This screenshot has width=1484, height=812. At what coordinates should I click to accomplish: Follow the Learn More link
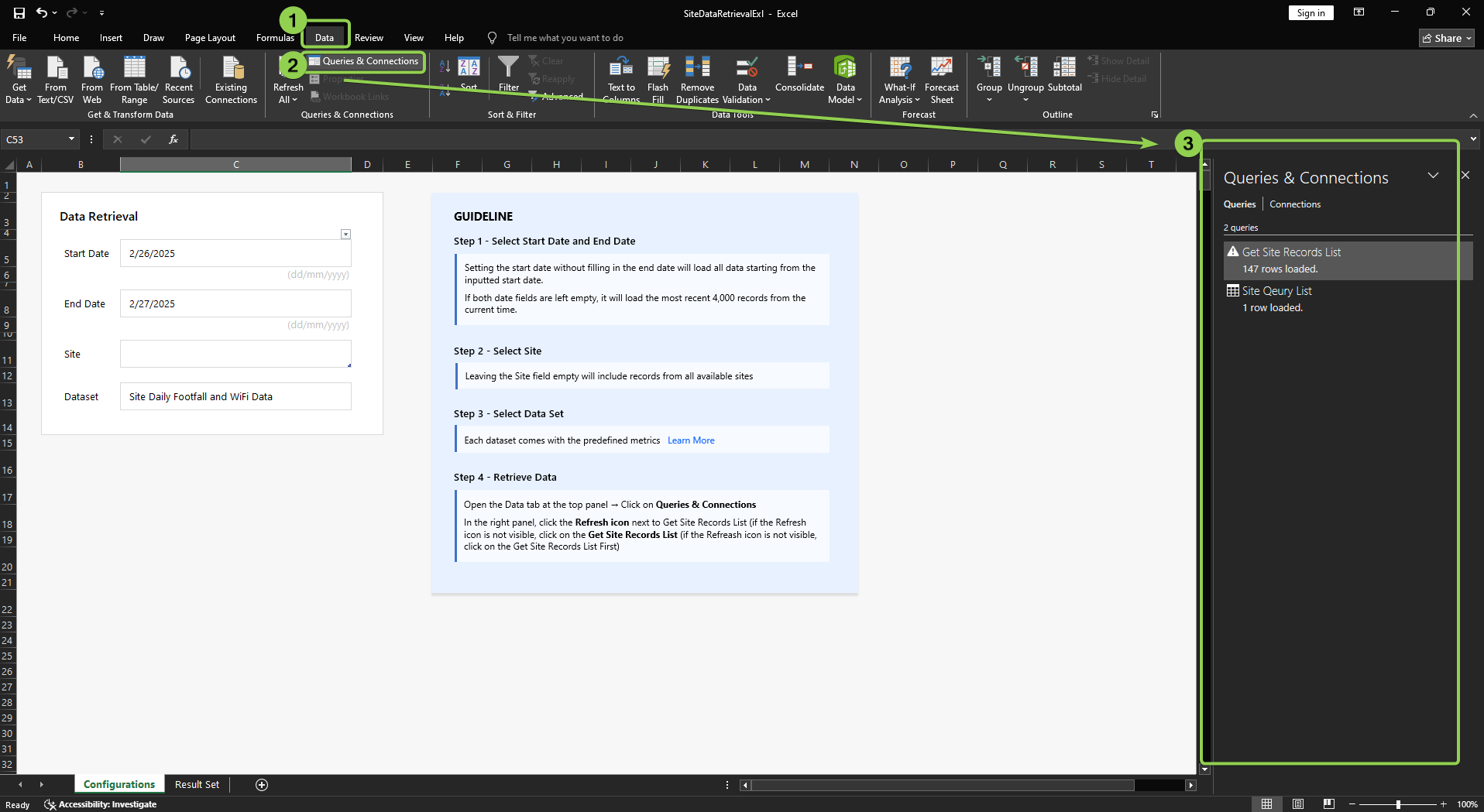691,440
